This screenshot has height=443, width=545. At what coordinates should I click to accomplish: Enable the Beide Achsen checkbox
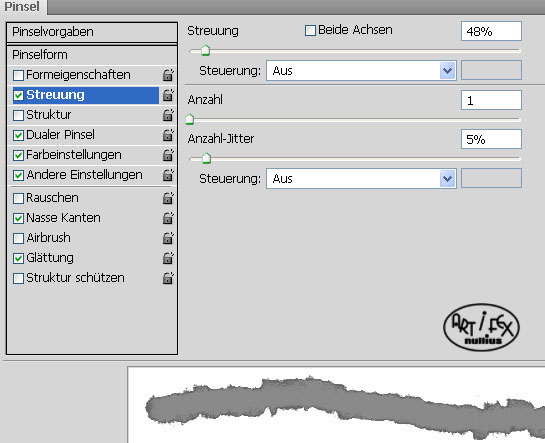click(x=310, y=31)
